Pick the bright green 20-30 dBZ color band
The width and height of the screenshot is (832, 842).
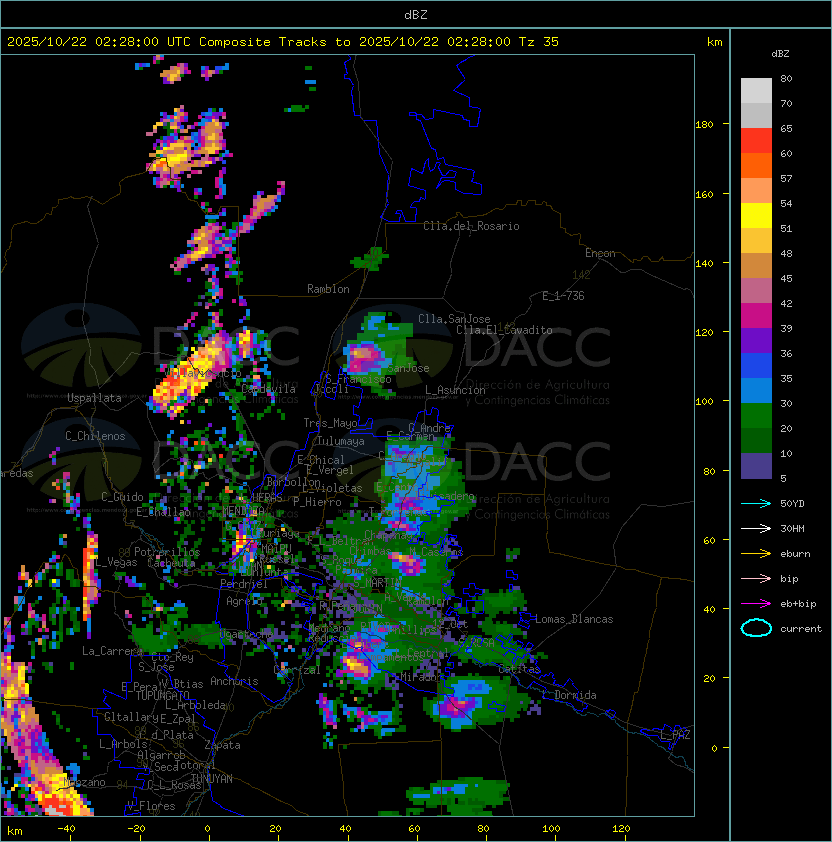click(x=756, y=416)
